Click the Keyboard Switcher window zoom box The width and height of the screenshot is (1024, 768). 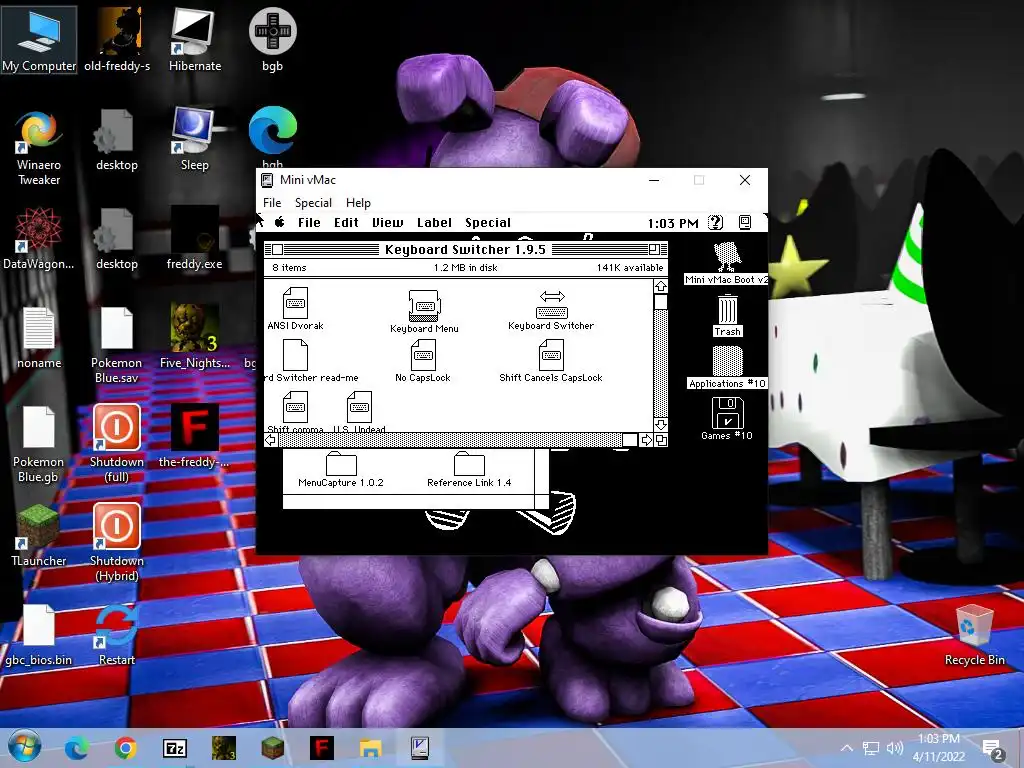654,249
